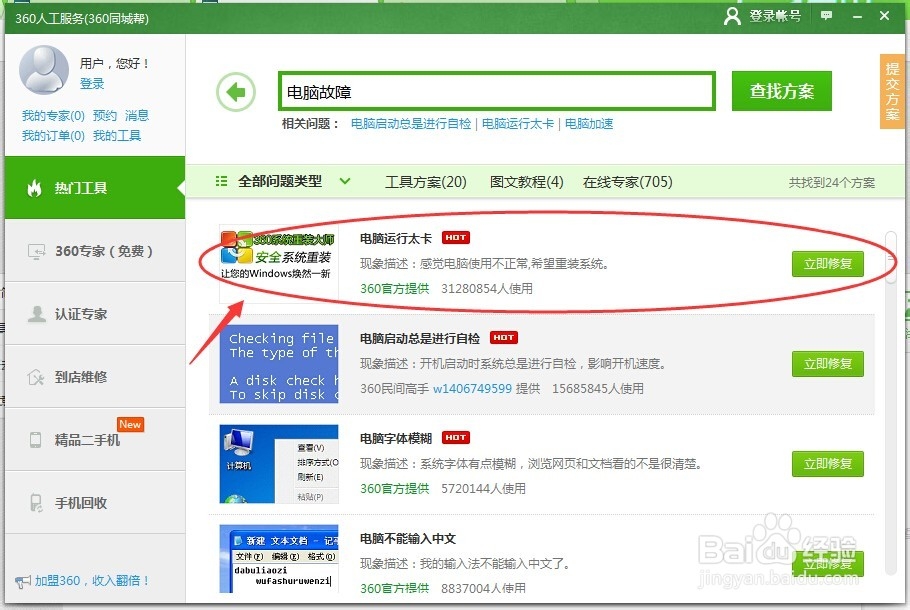Click the green back arrow above the results
Viewport: 910px width, 610px height.
tap(237, 92)
